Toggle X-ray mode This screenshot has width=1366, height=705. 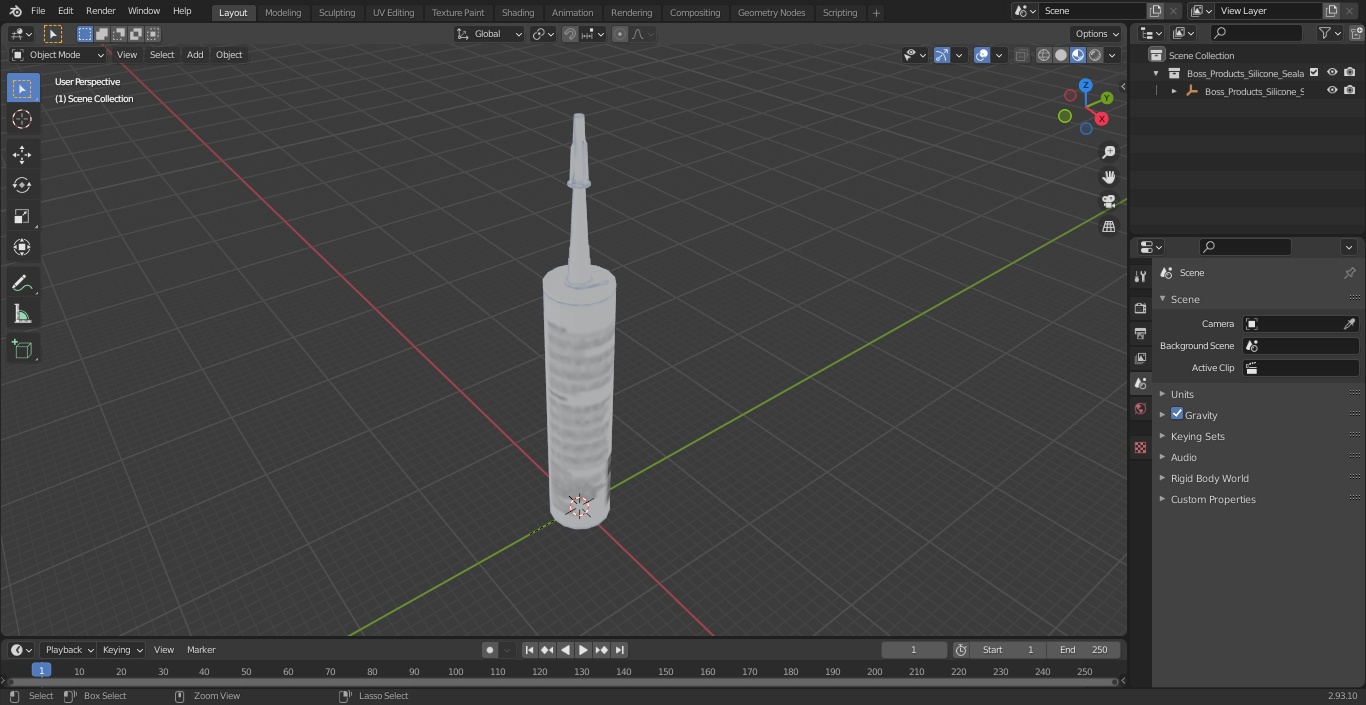tap(1021, 55)
